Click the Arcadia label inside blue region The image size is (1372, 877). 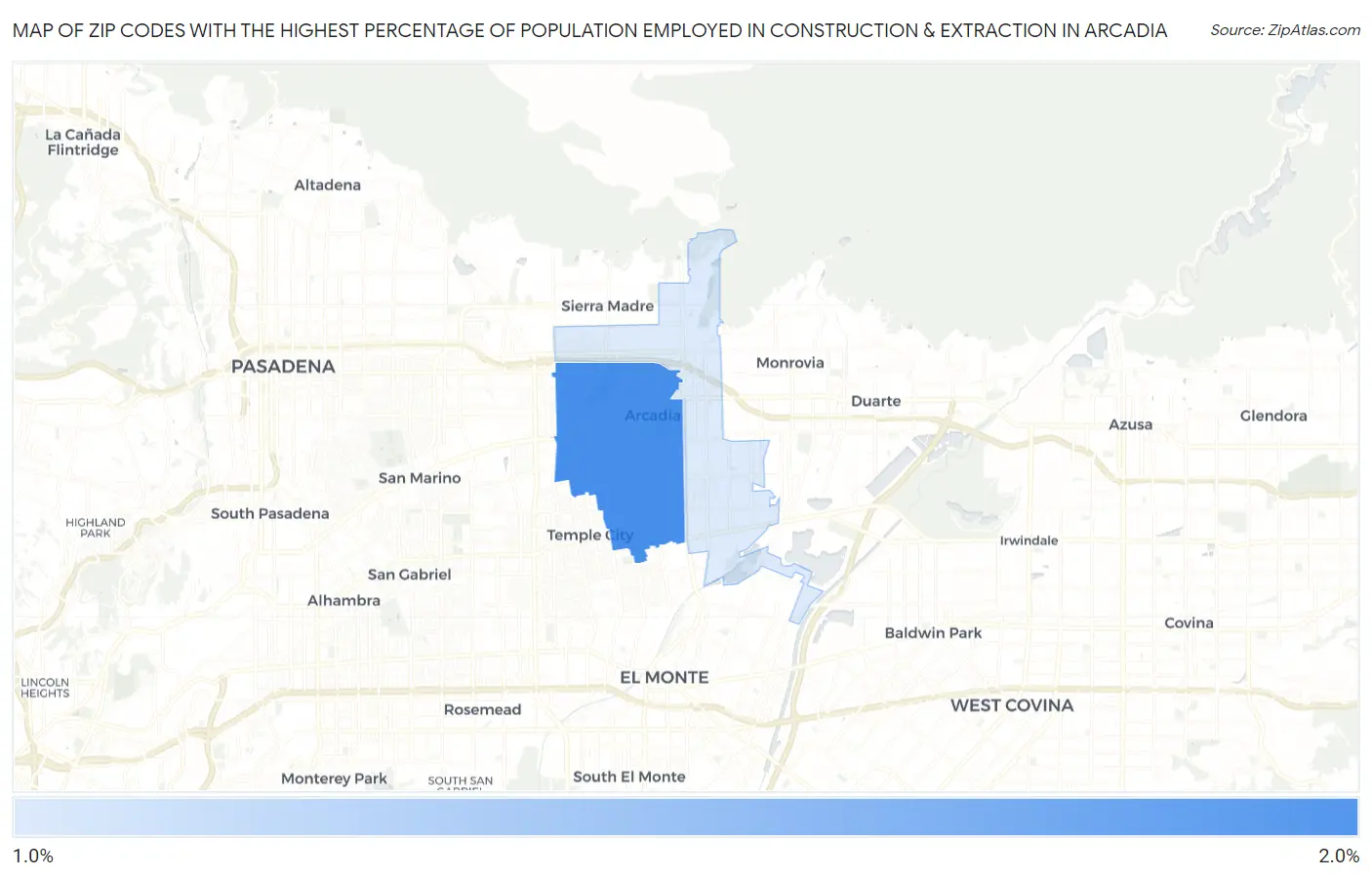point(652,416)
